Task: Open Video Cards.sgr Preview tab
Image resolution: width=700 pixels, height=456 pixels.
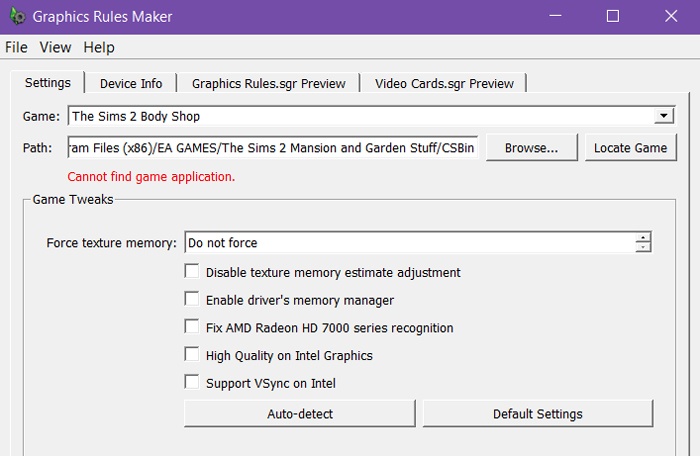Action: point(444,84)
